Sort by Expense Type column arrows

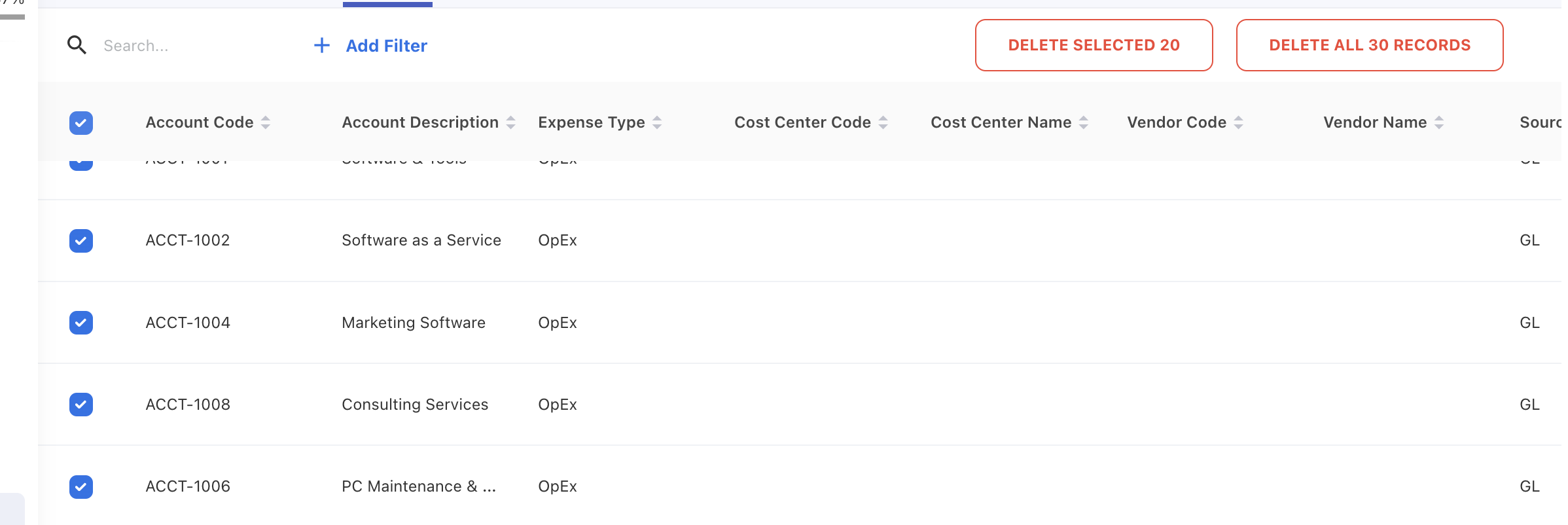pyautogui.click(x=657, y=122)
